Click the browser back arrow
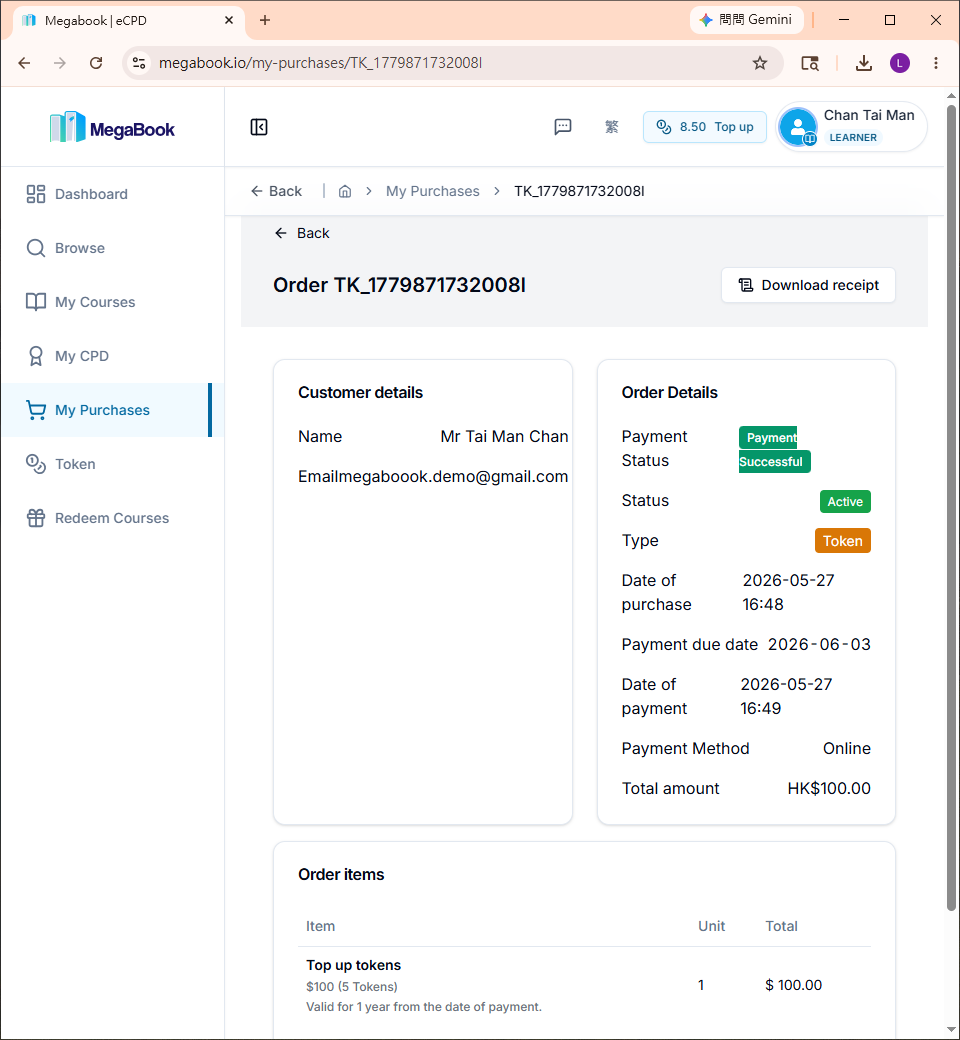 (x=25, y=63)
